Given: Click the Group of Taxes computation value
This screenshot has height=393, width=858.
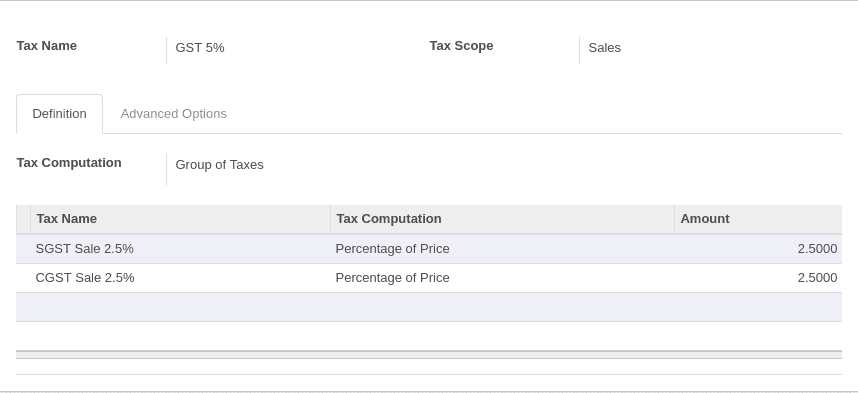Looking at the screenshot, I should [x=219, y=165].
